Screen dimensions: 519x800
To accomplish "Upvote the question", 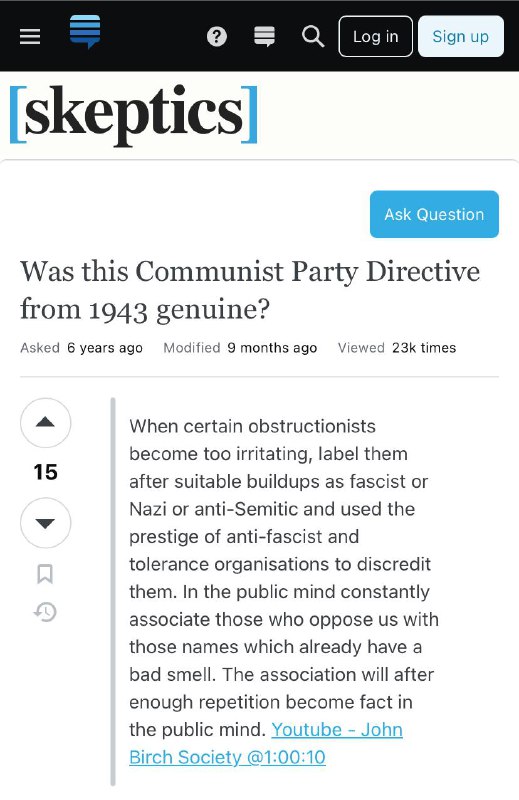I will click(45, 423).
